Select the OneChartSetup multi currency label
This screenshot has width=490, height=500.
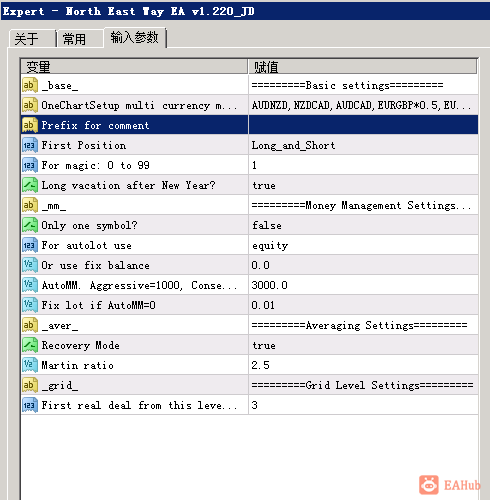139,105
